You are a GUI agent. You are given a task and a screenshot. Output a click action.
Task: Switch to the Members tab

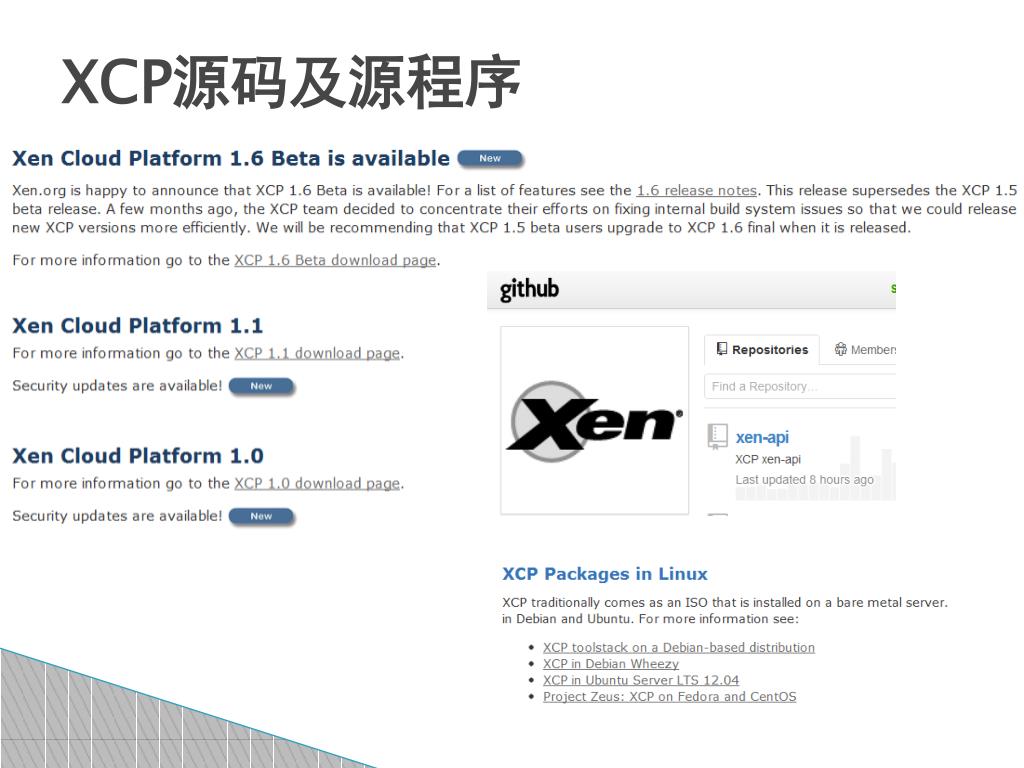(x=865, y=349)
